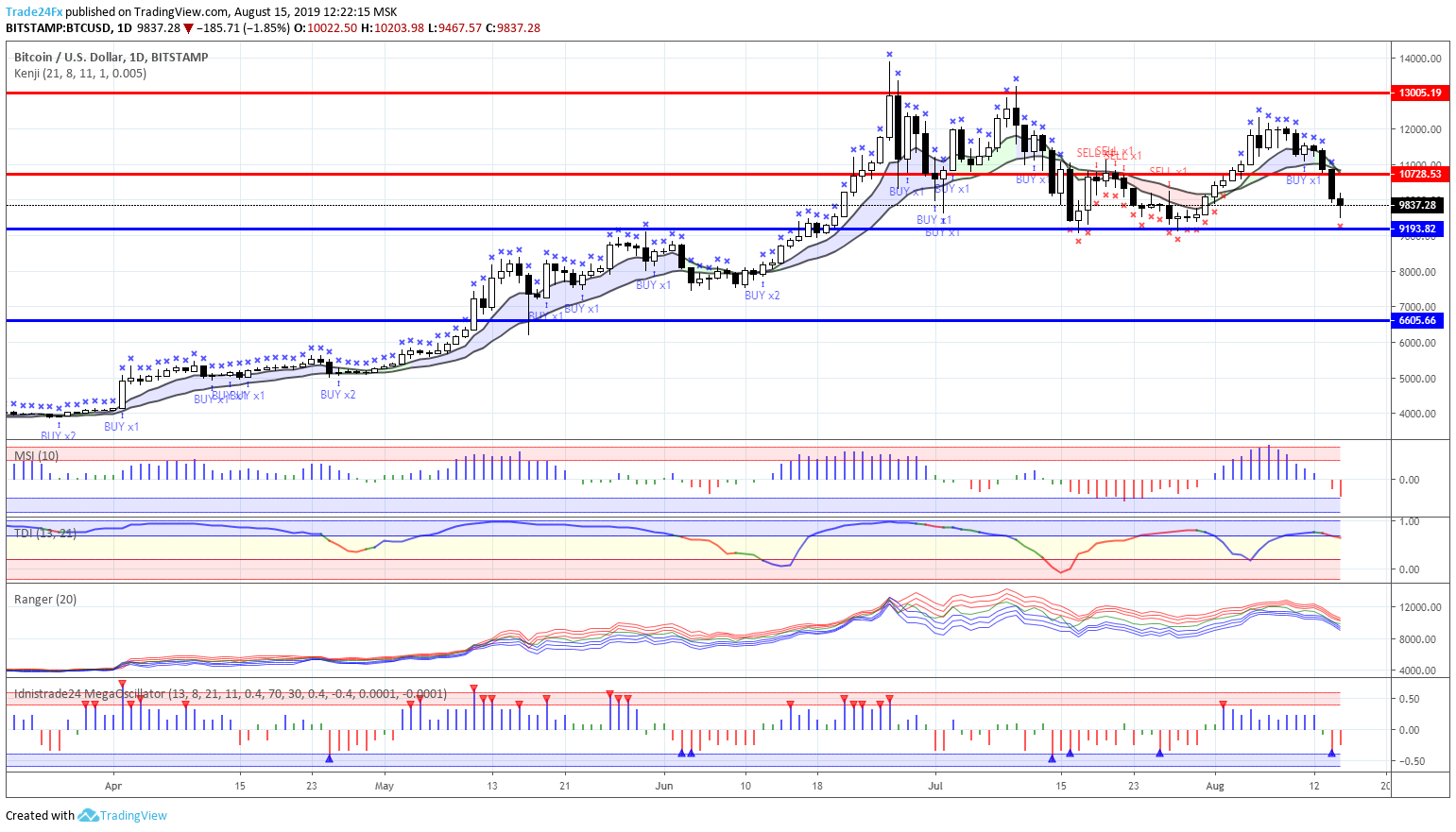Click the Bitcoin / U.S. Dollar chart title
Viewport: 1456px width, 832px height.
tap(111, 57)
